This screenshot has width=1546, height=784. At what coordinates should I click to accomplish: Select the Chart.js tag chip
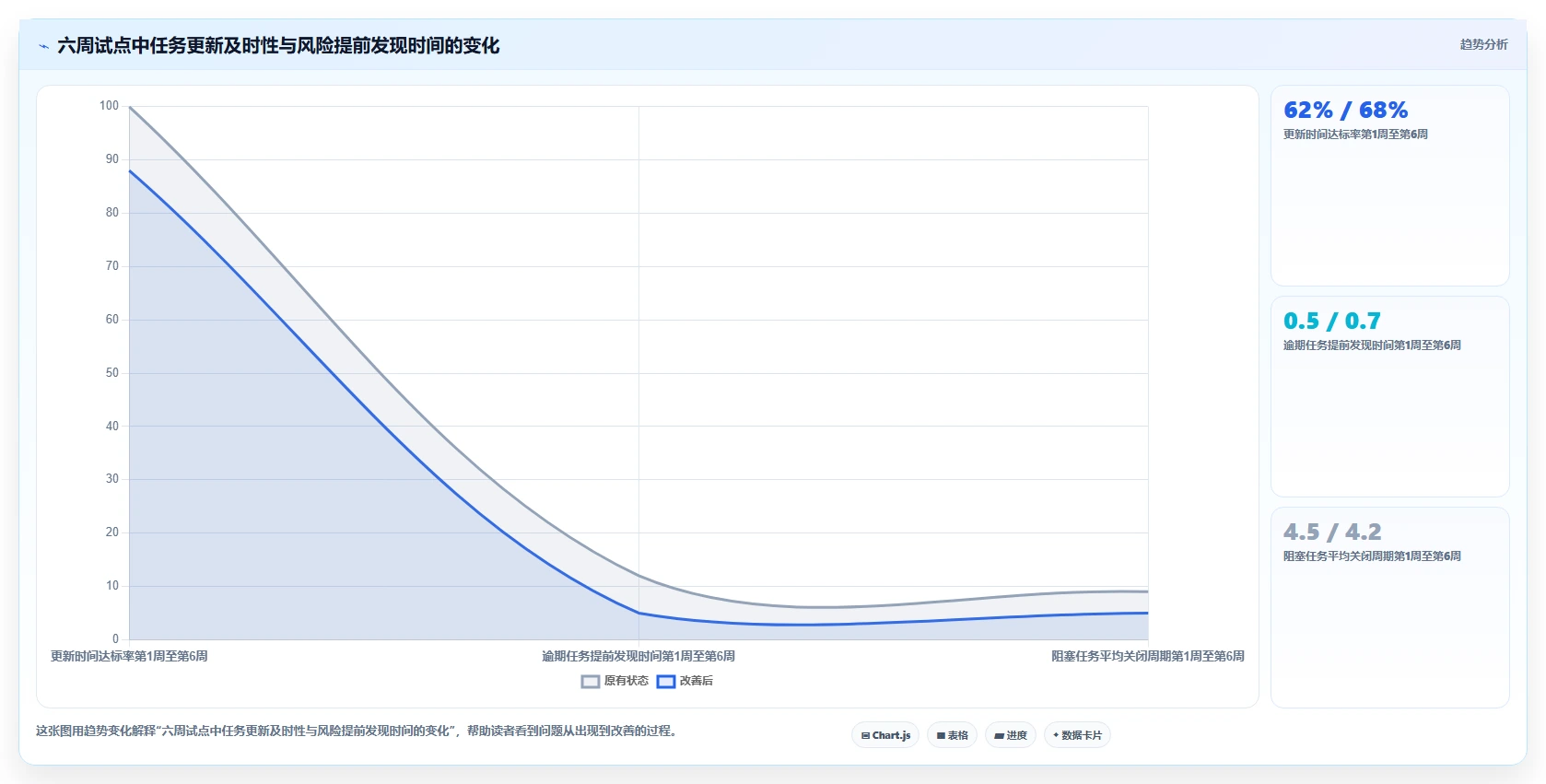click(x=885, y=735)
